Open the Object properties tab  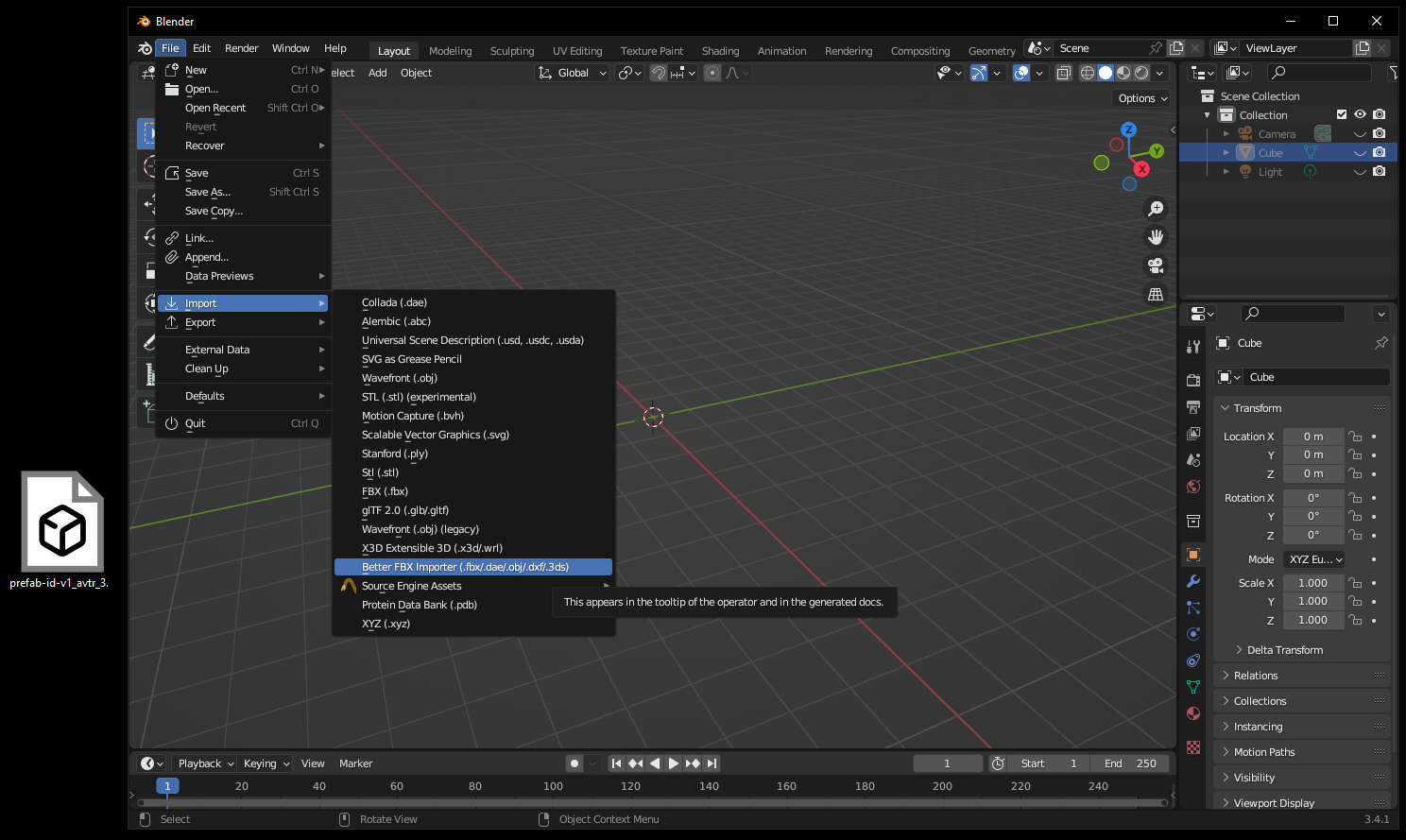coord(1193,555)
